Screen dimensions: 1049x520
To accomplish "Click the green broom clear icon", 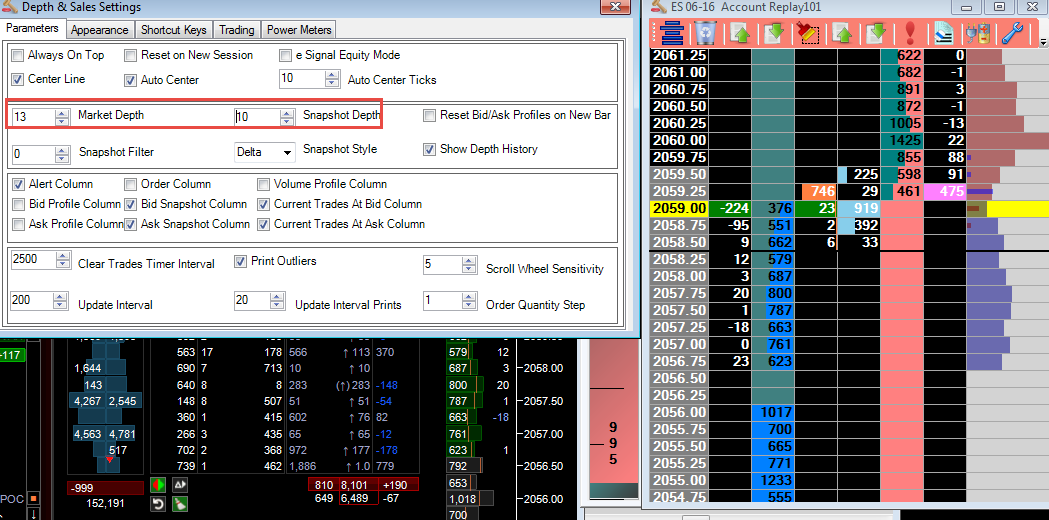I will coord(179,504).
